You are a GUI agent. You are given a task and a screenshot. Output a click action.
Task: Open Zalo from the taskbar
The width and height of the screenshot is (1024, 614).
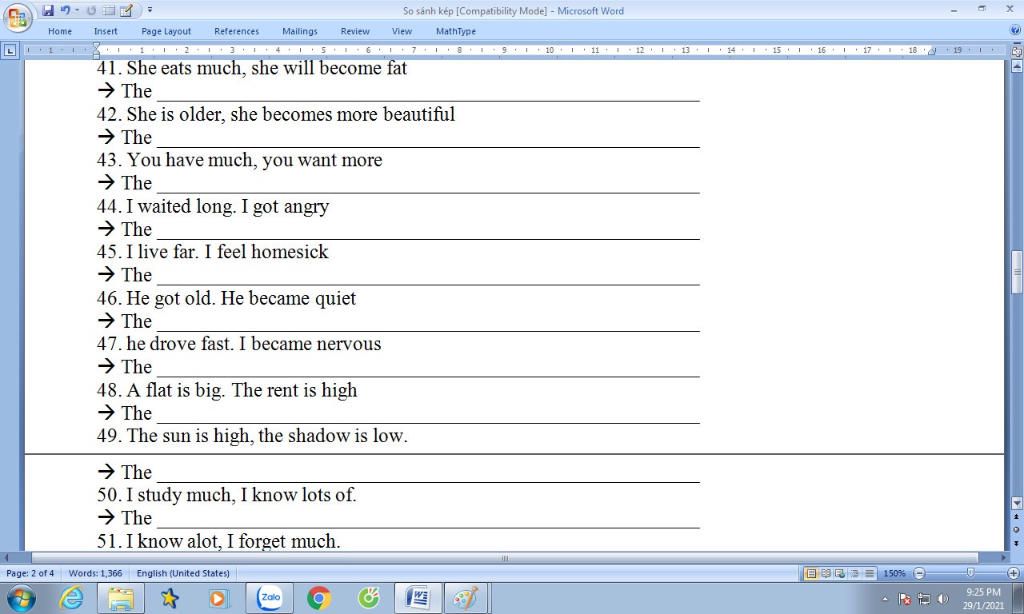(270, 598)
